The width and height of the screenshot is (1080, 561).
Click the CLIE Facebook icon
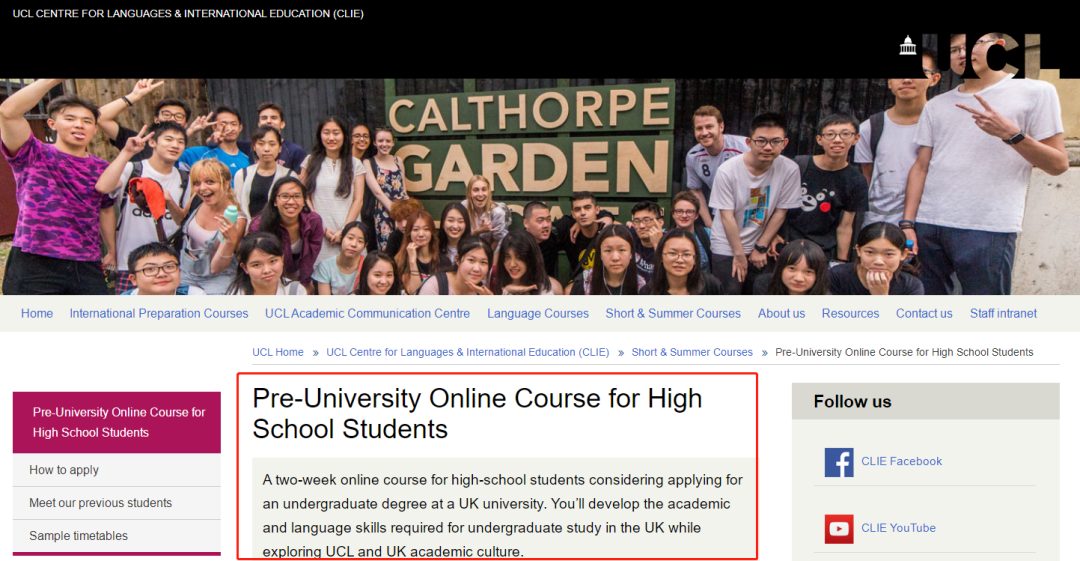[x=838, y=462]
